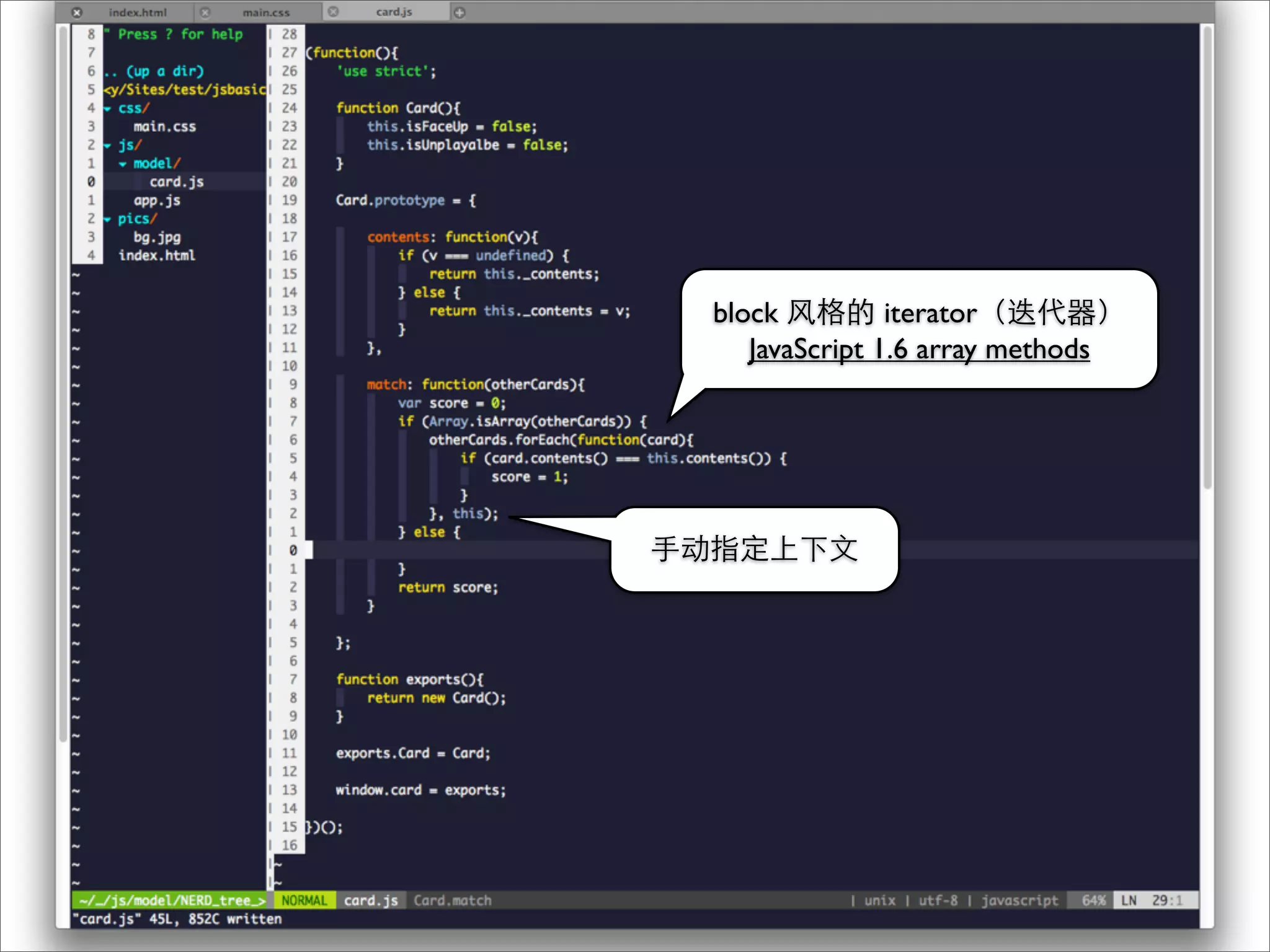Image resolution: width=1270 pixels, height=952 pixels.
Task: Click the otherCards.forEach line
Action: (561, 439)
